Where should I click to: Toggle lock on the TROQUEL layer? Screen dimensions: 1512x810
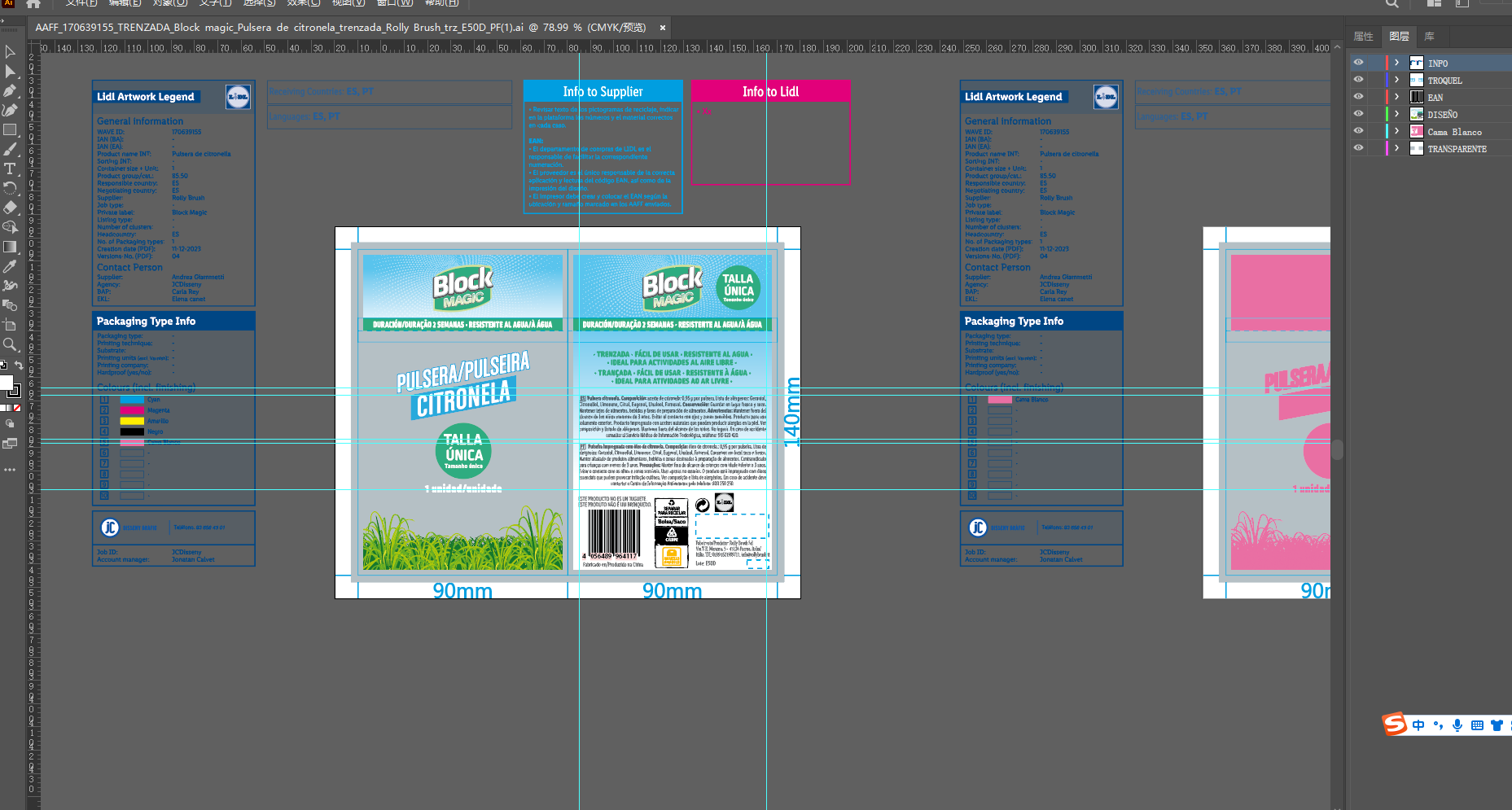click(x=1375, y=80)
